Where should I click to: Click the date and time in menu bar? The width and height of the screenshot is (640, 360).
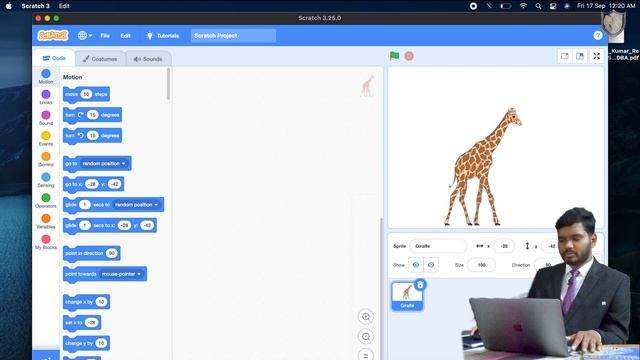click(606, 6)
